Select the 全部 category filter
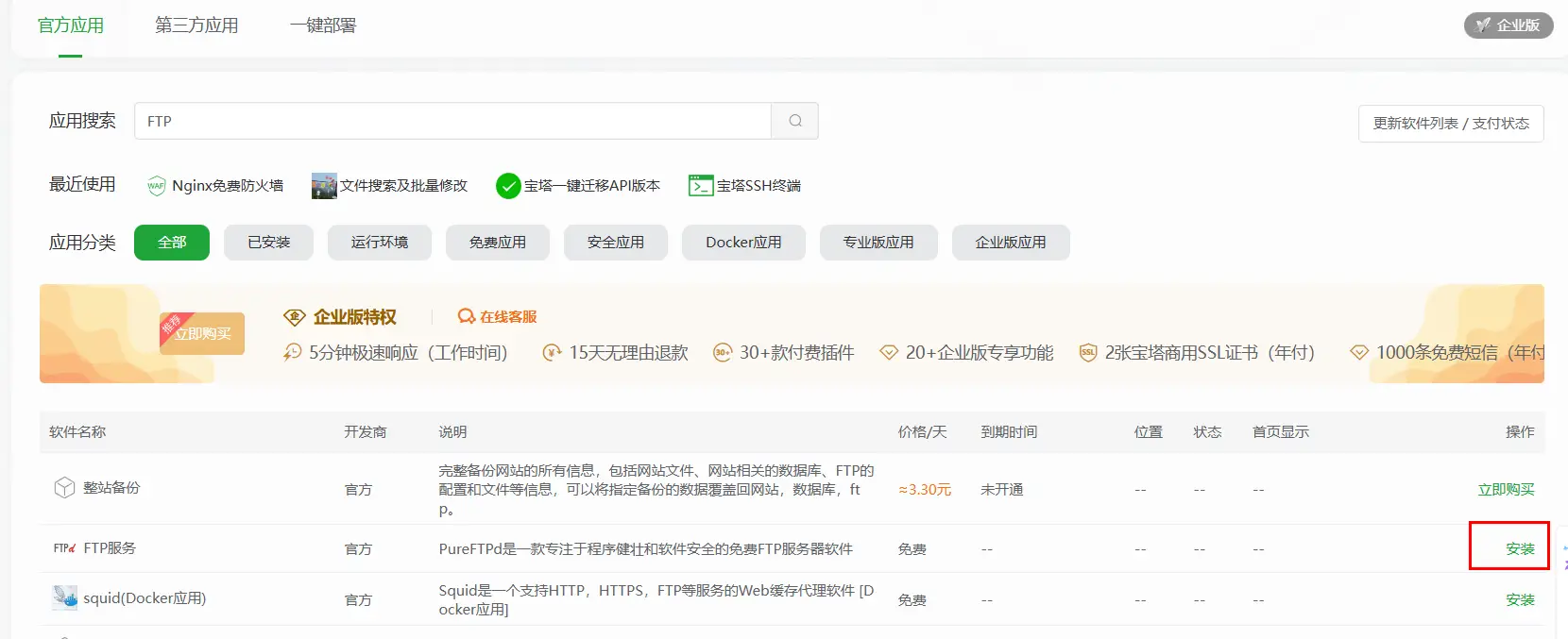 pos(172,243)
